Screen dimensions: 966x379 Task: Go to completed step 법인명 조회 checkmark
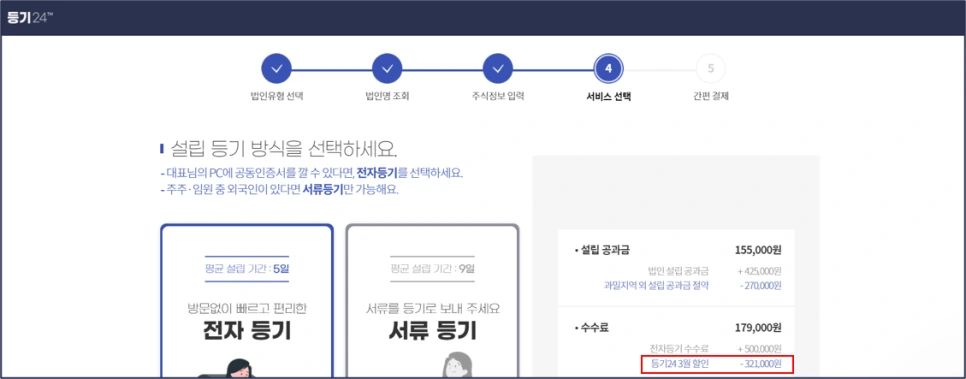387,68
